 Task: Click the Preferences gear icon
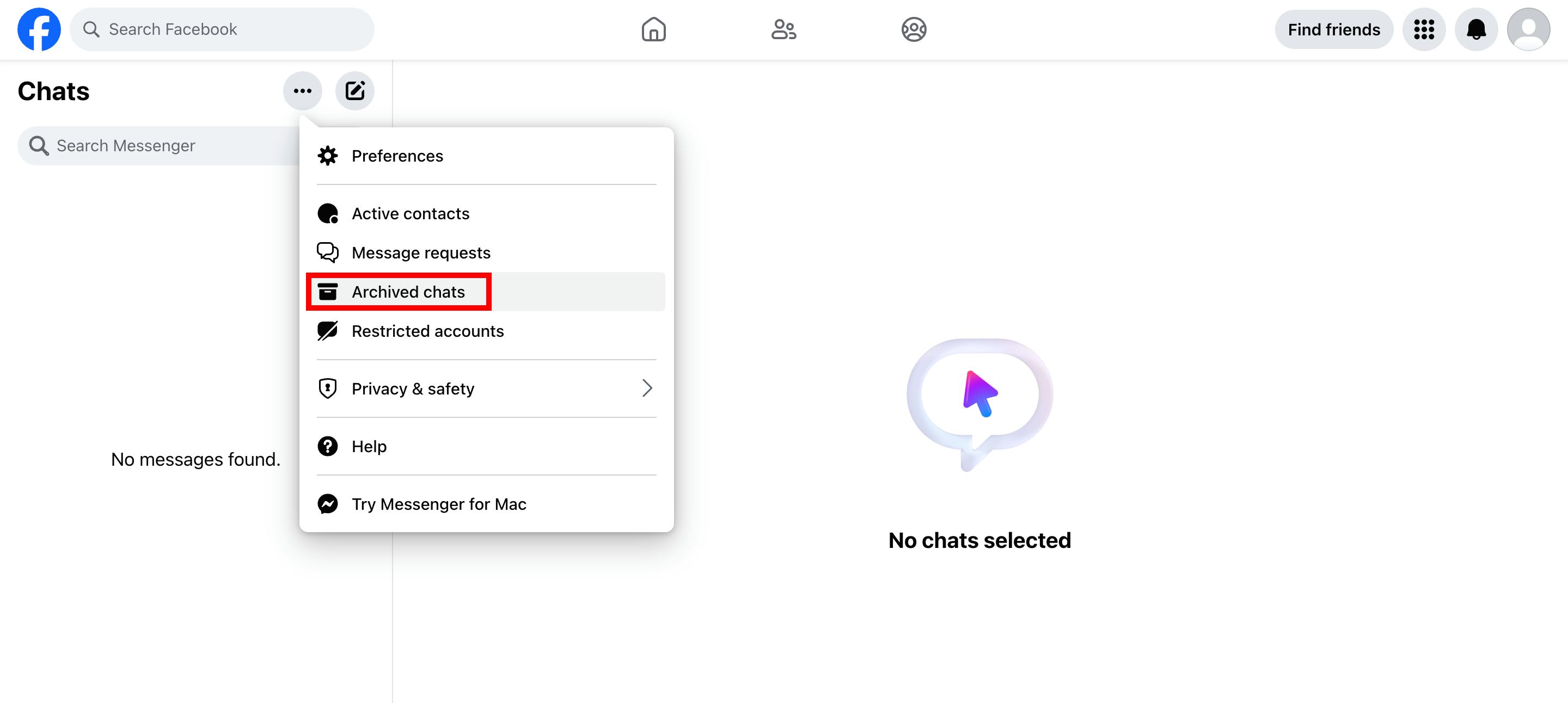[x=328, y=156]
